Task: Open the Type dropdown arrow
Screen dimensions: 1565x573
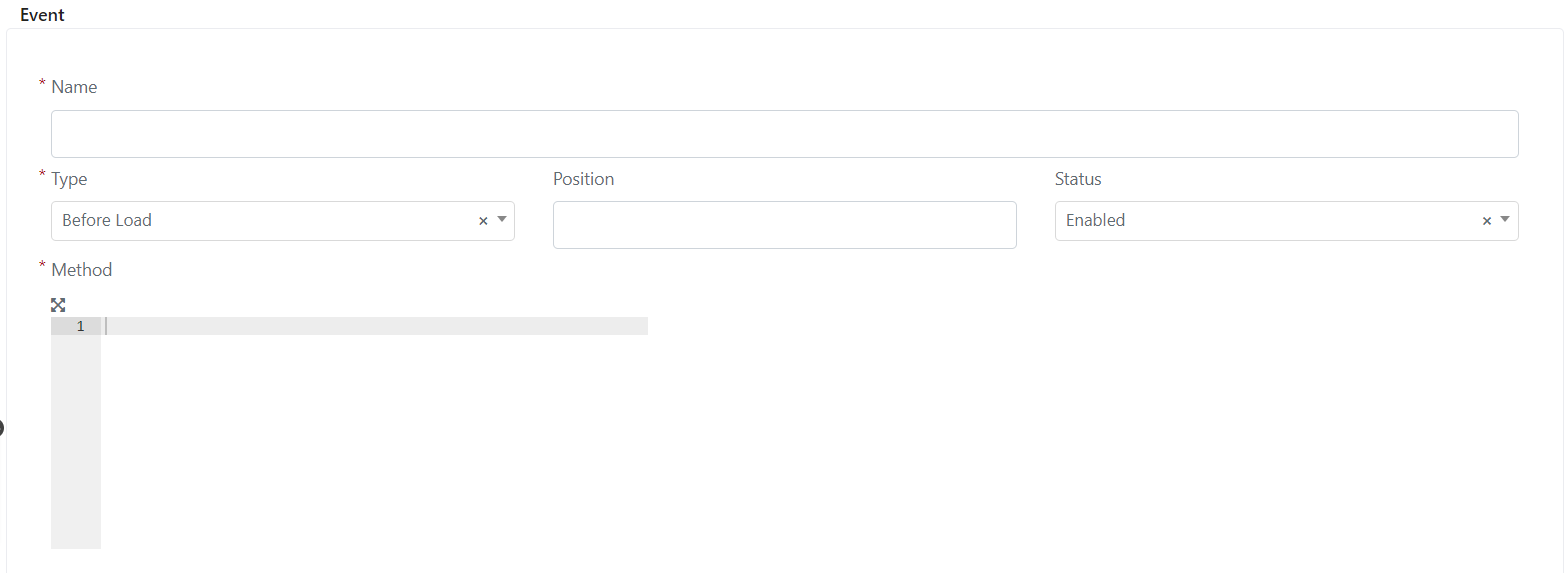Action: point(502,220)
